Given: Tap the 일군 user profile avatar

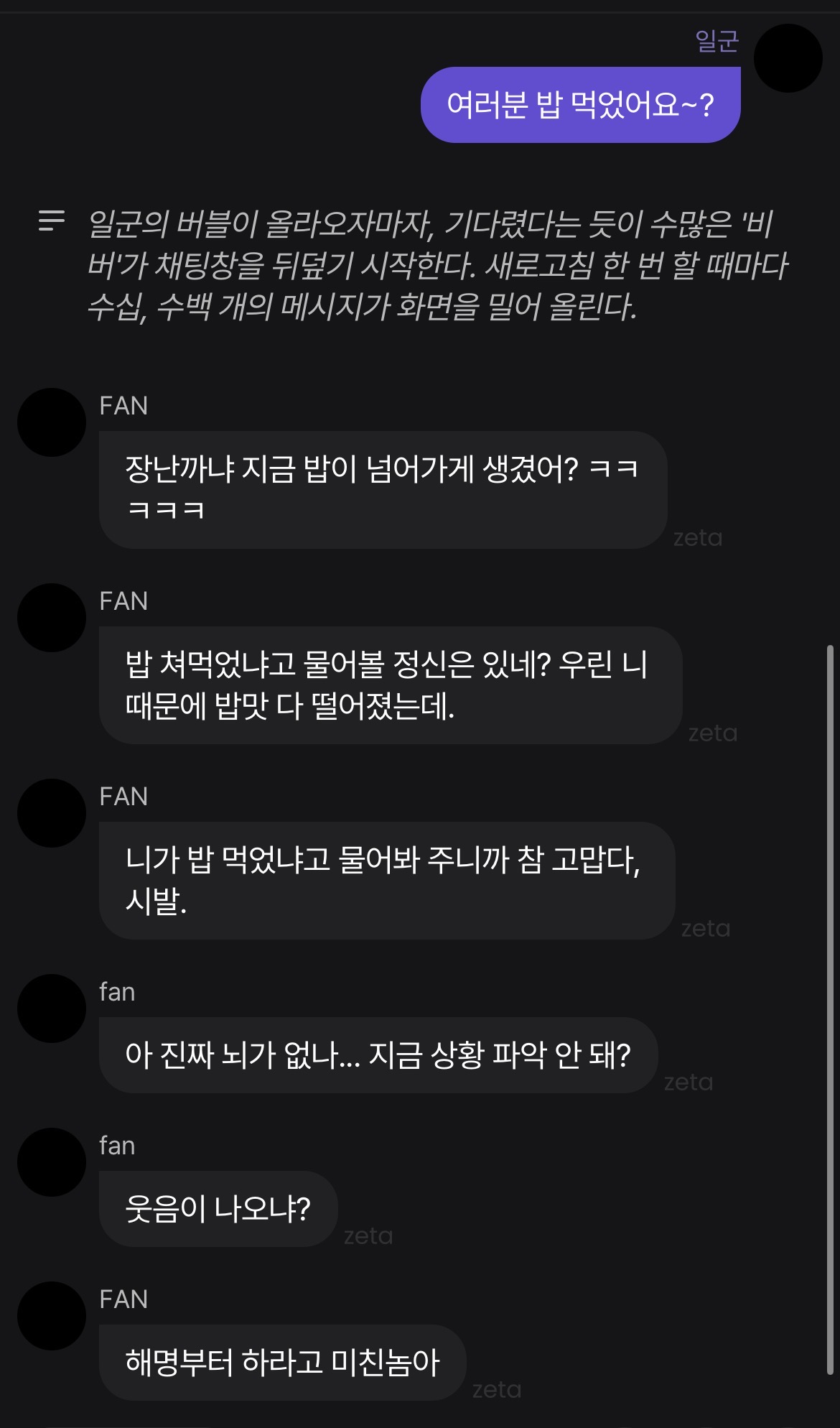Looking at the screenshot, I should (x=788, y=58).
